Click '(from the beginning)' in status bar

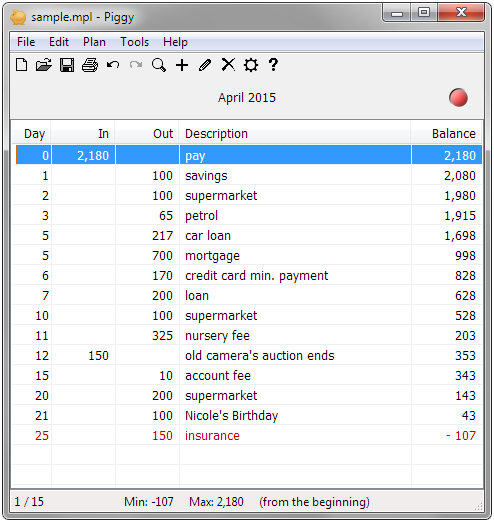(x=314, y=501)
